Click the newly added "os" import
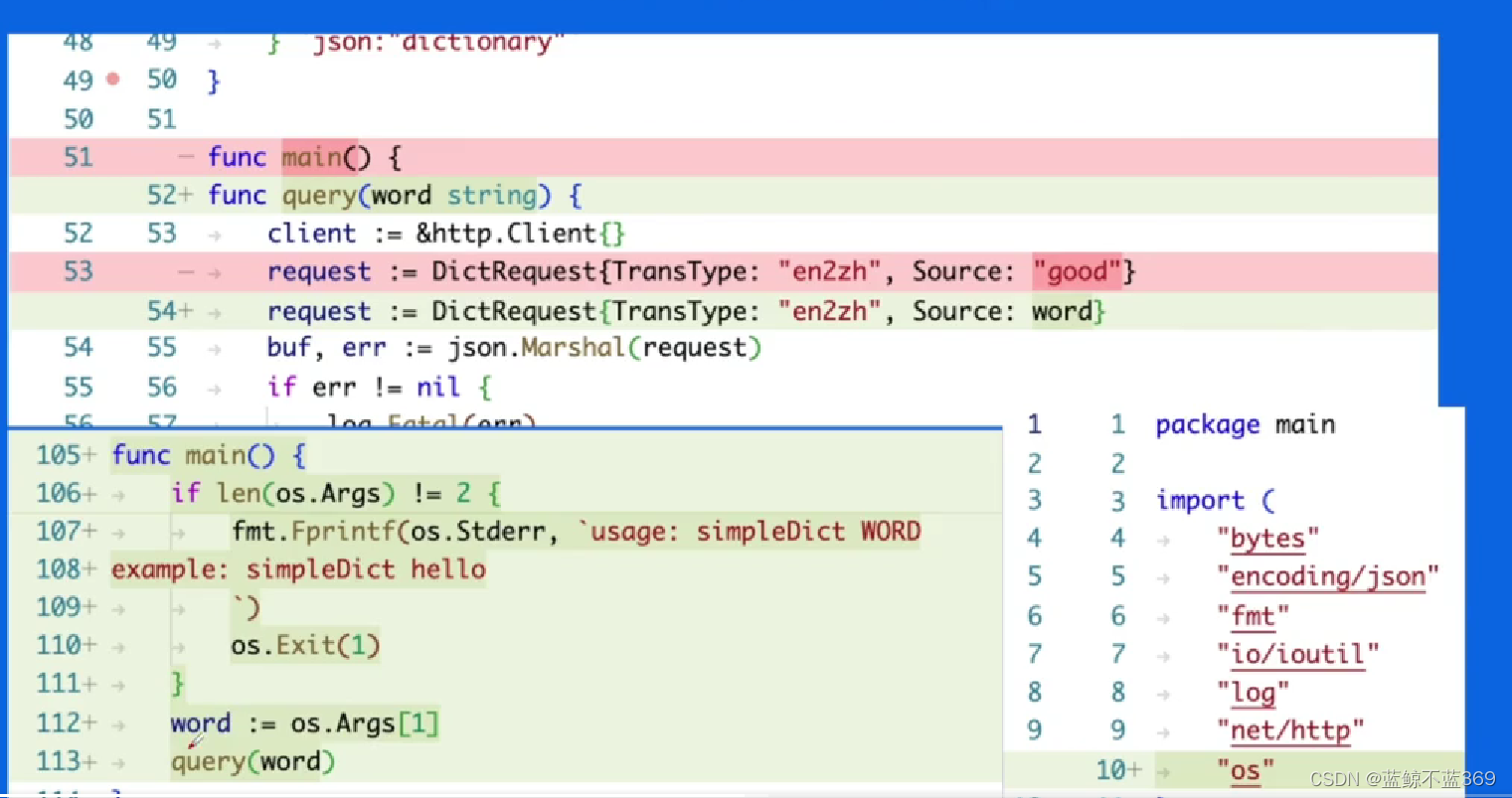This screenshot has width=1512, height=798. (1245, 770)
